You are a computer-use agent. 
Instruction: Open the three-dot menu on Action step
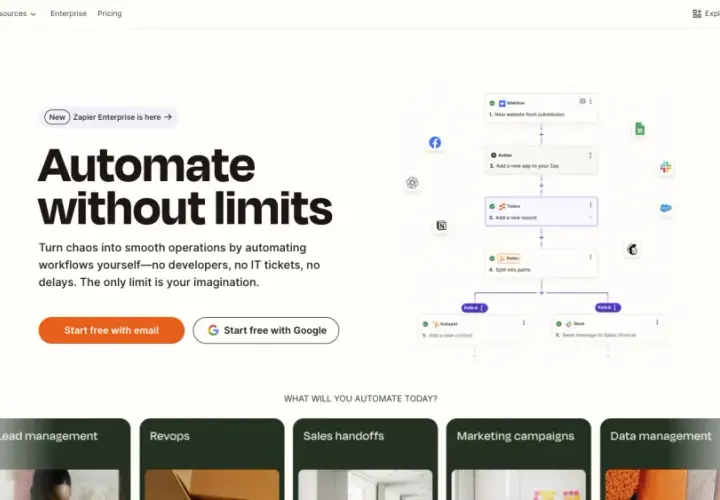point(591,155)
